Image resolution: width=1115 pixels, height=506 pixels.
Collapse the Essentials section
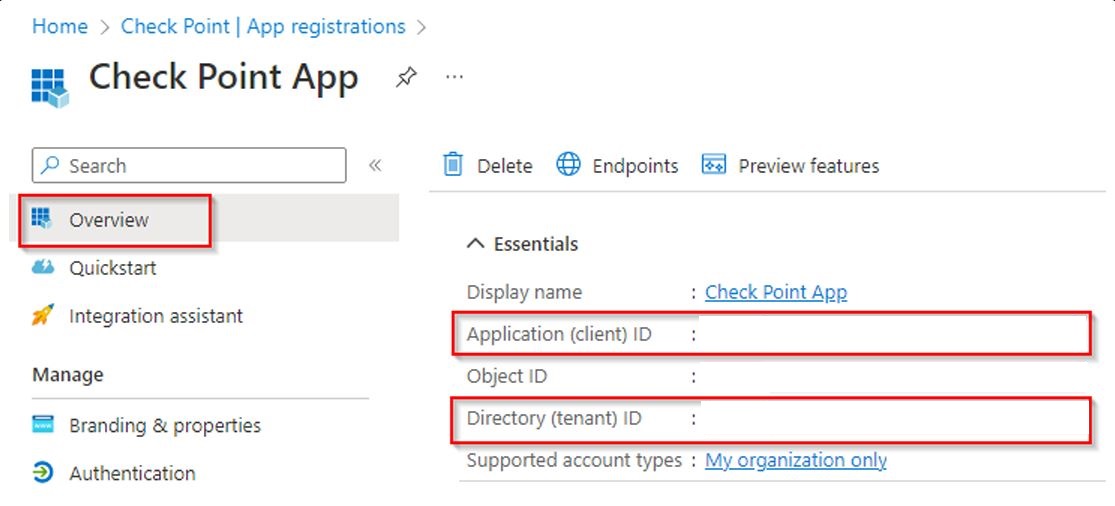coord(477,244)
